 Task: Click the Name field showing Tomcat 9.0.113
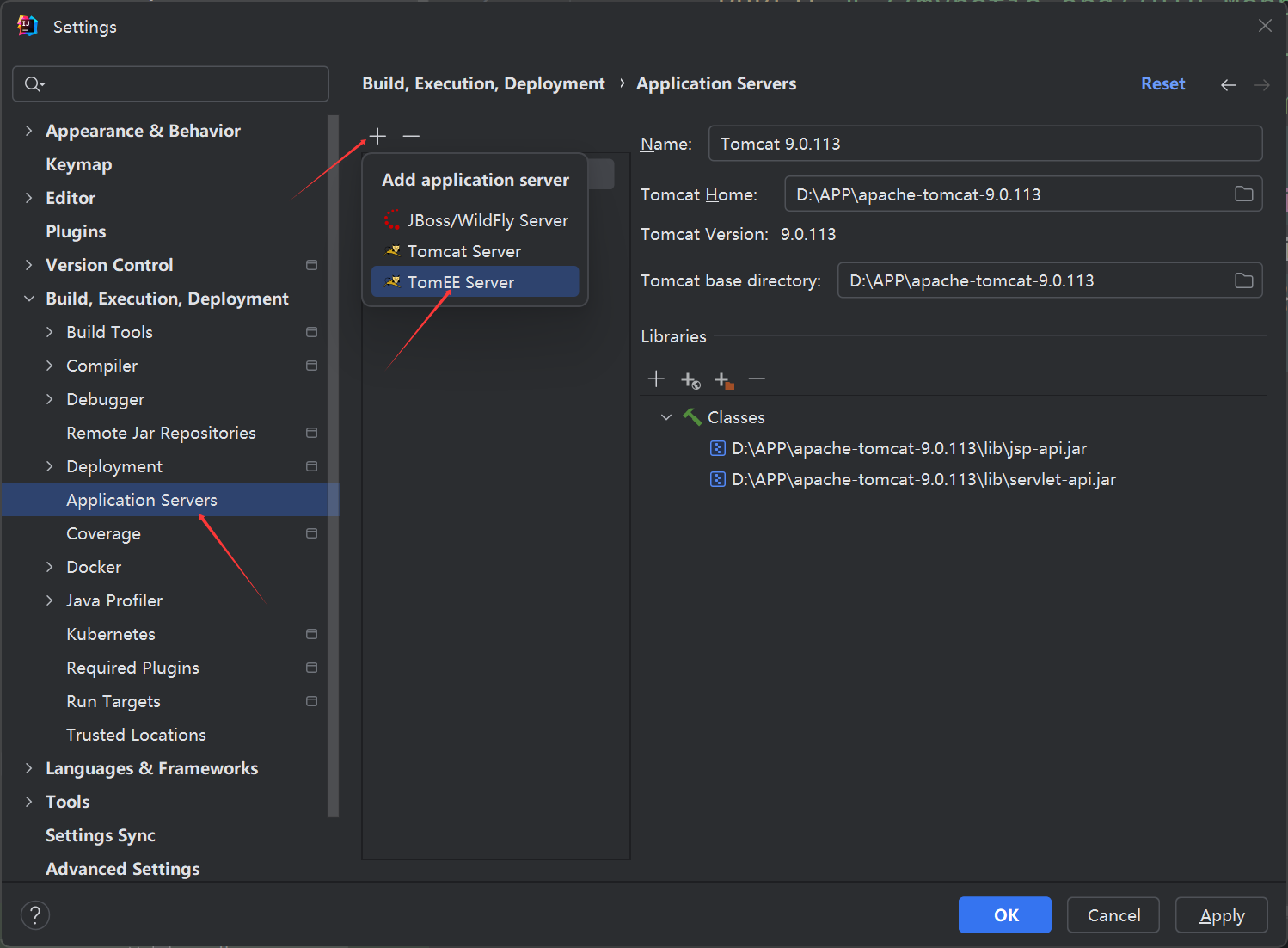[985, 144]
